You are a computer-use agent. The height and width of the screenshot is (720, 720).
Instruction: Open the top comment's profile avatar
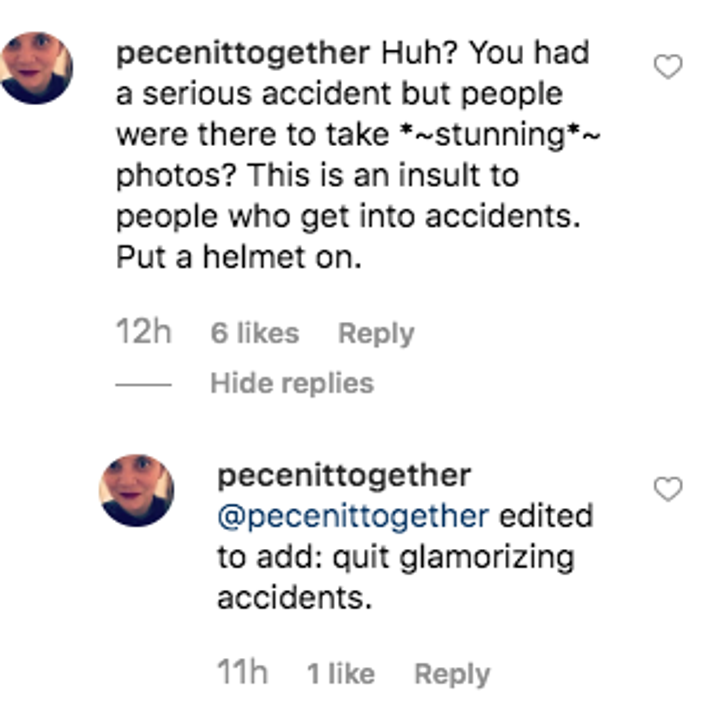(37, 68)
